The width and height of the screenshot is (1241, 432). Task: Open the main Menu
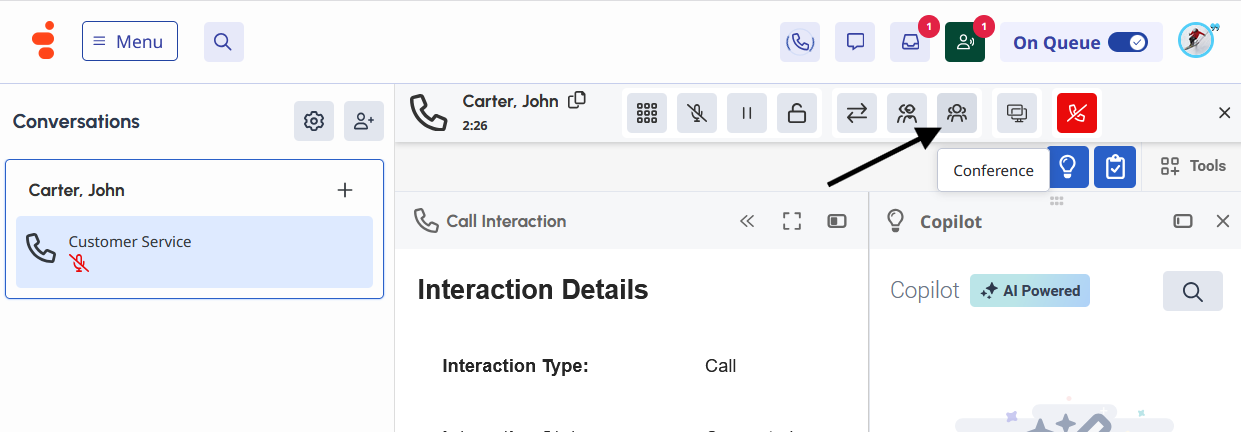tap(130, 42)
